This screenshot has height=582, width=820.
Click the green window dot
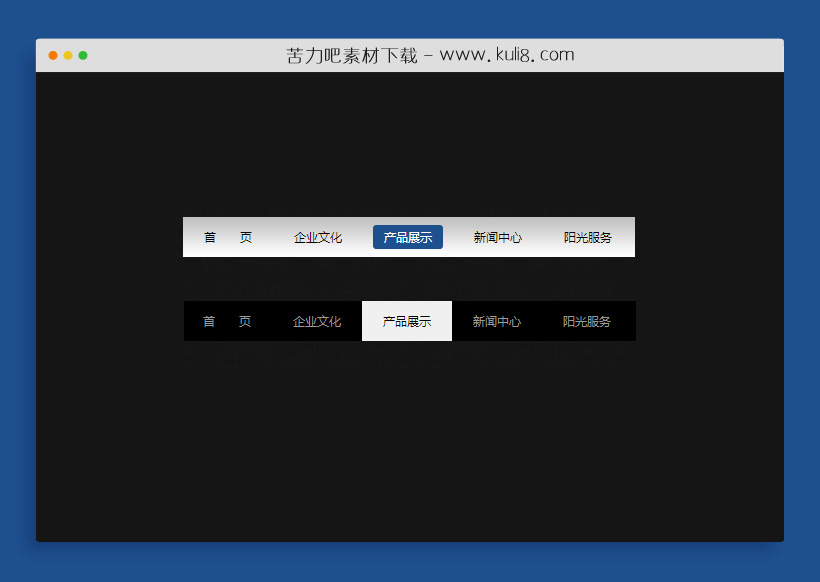(x=83, y=56)
